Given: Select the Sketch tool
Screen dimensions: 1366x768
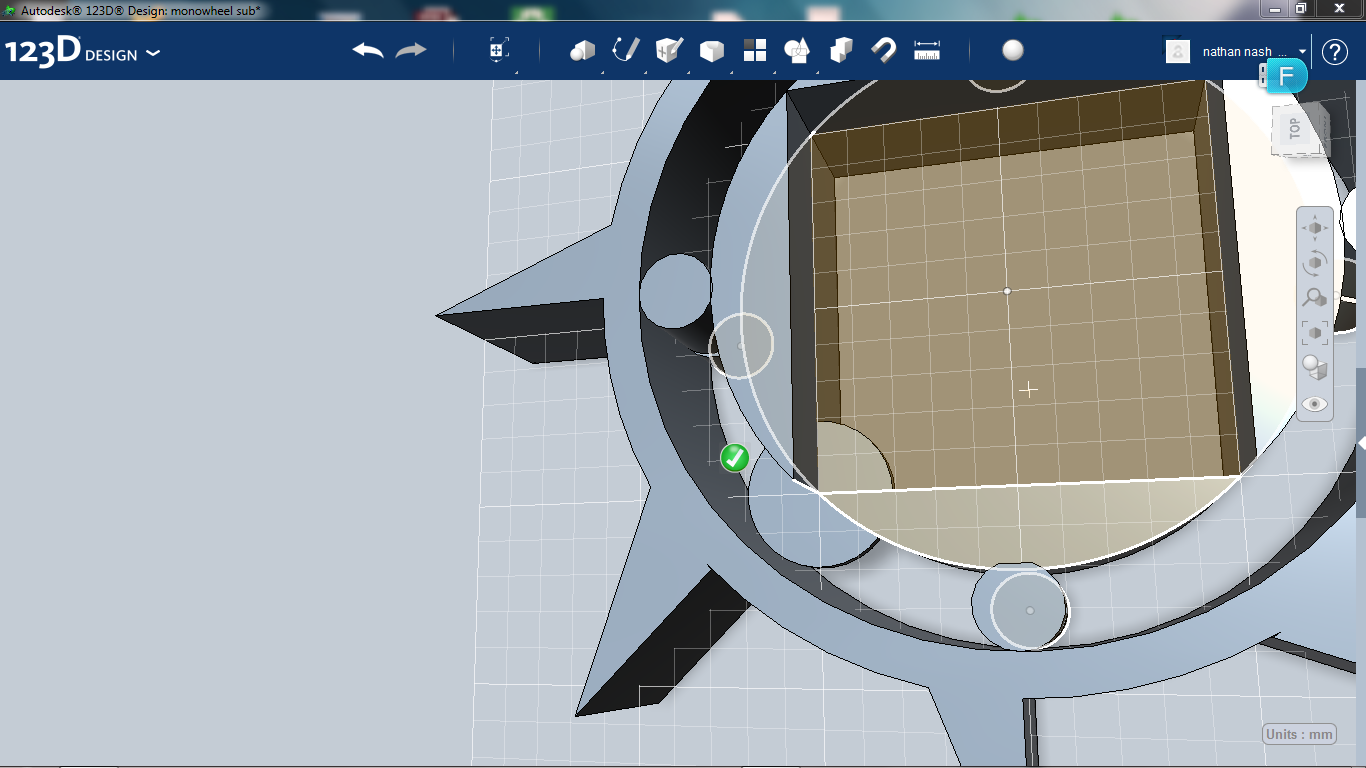Looking at the screenshot, I should tap(625, 50).
